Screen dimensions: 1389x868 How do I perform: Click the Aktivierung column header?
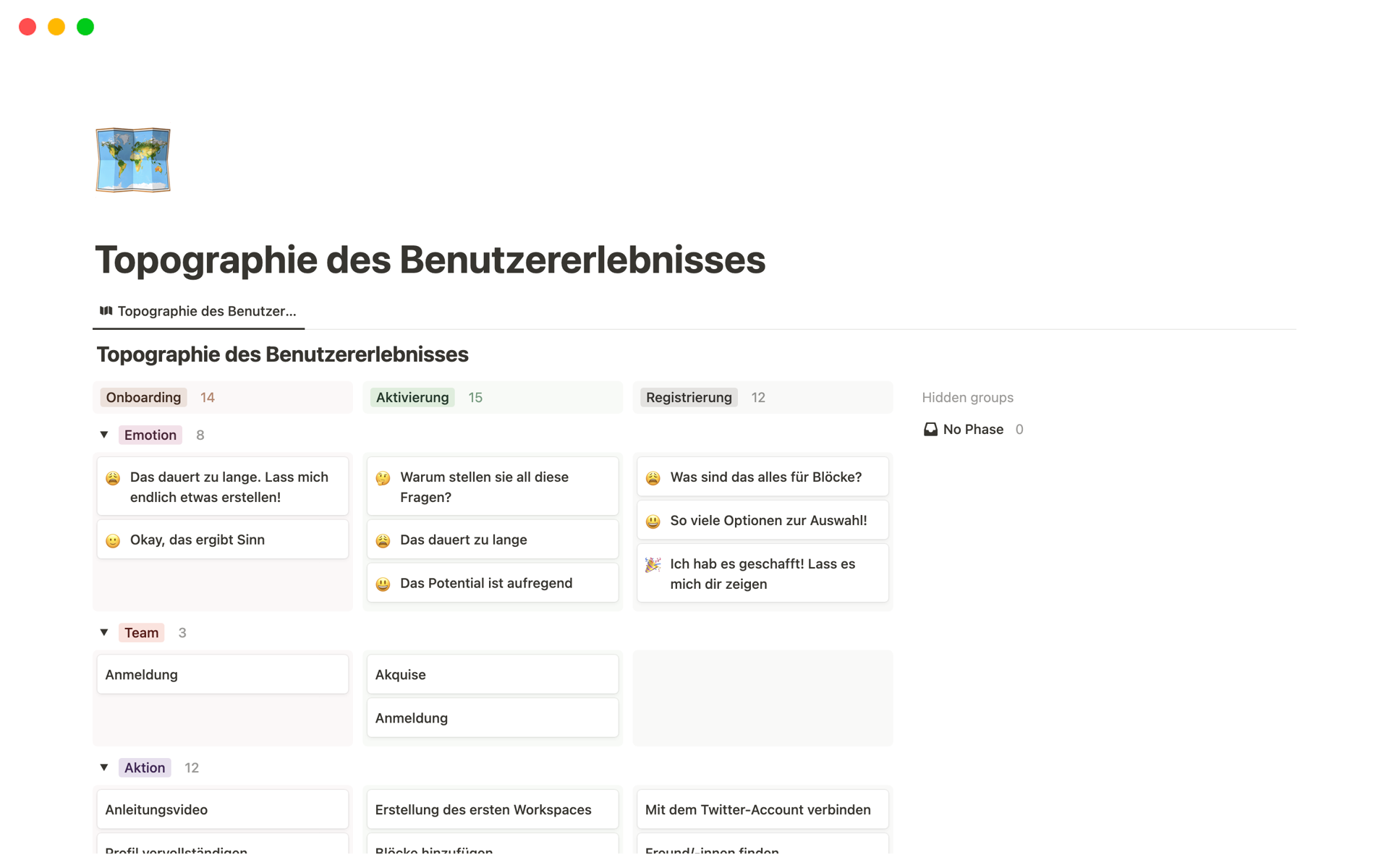(412, 397)
